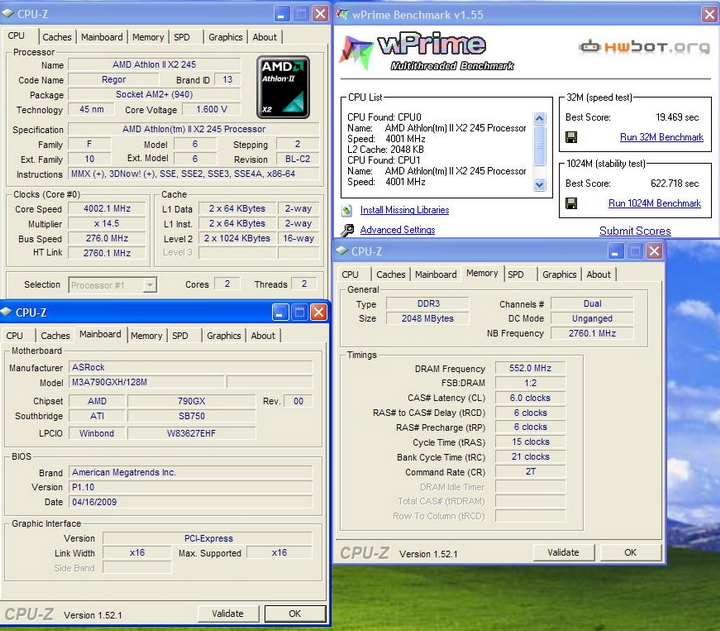
Task: Switch to CPU tab in Mainboard window
Action: (15, 336)
